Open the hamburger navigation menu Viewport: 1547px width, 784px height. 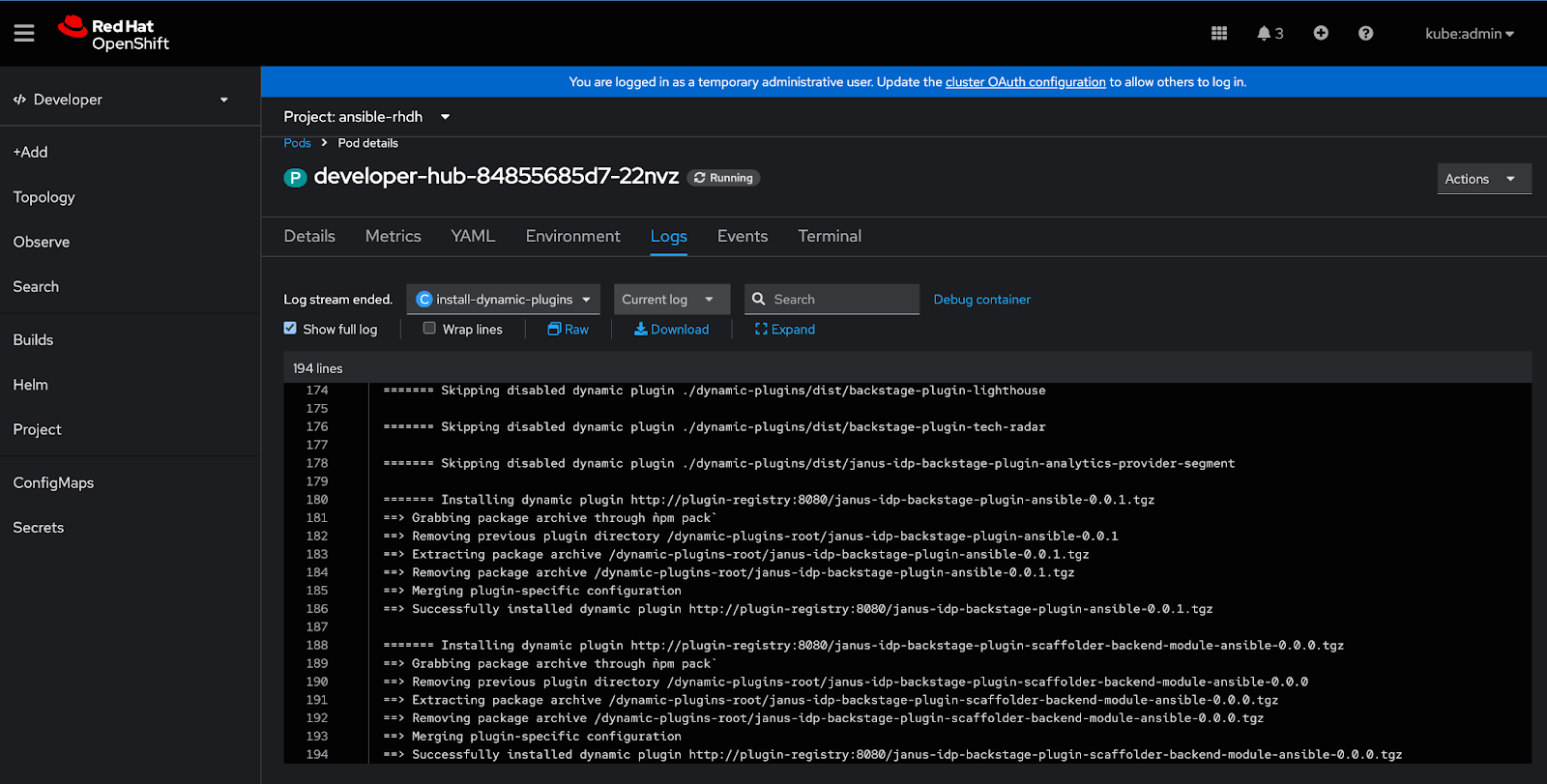click(24, 34)
